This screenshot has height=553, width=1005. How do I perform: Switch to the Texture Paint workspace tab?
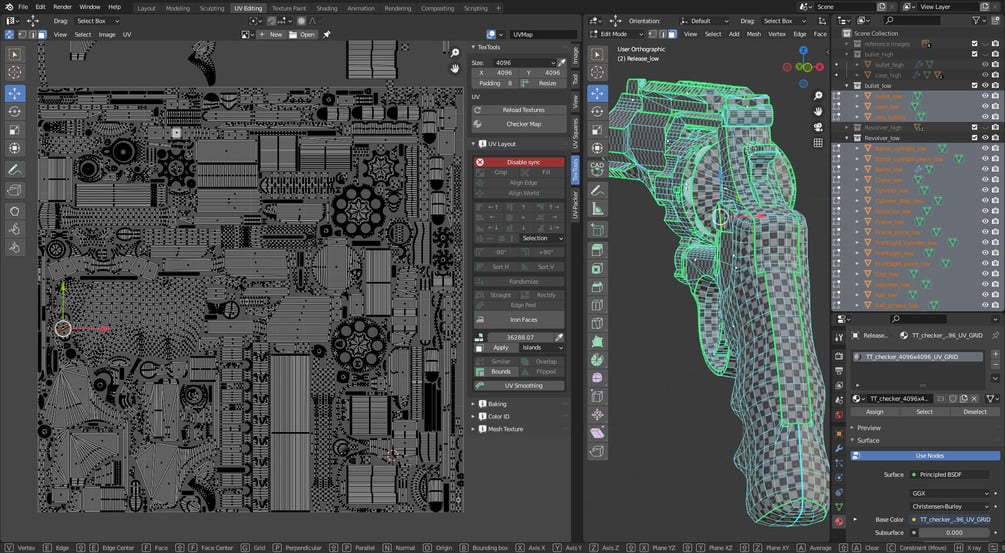(x=289, y=7)
